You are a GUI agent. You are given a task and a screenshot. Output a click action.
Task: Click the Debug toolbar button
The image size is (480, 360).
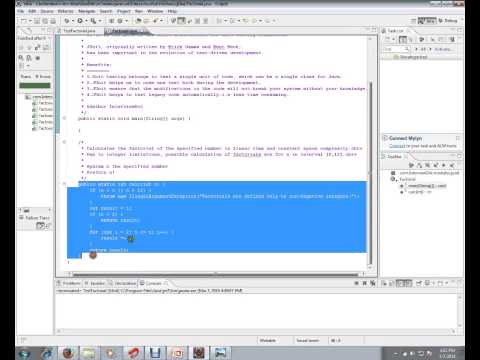click(67, 21)
